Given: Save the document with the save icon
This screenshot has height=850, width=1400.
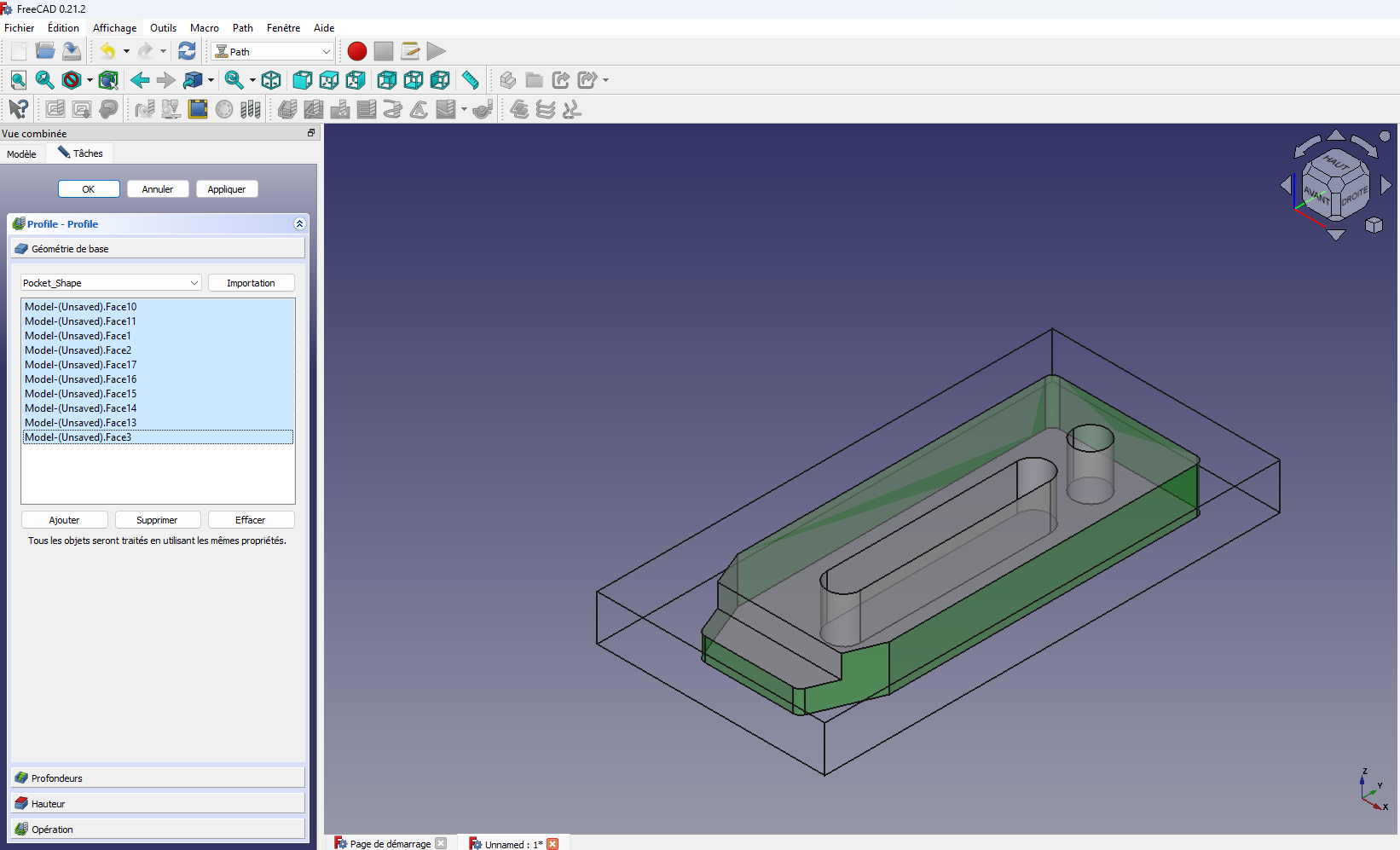Looking at the screenshot, I should coord(72,51).
